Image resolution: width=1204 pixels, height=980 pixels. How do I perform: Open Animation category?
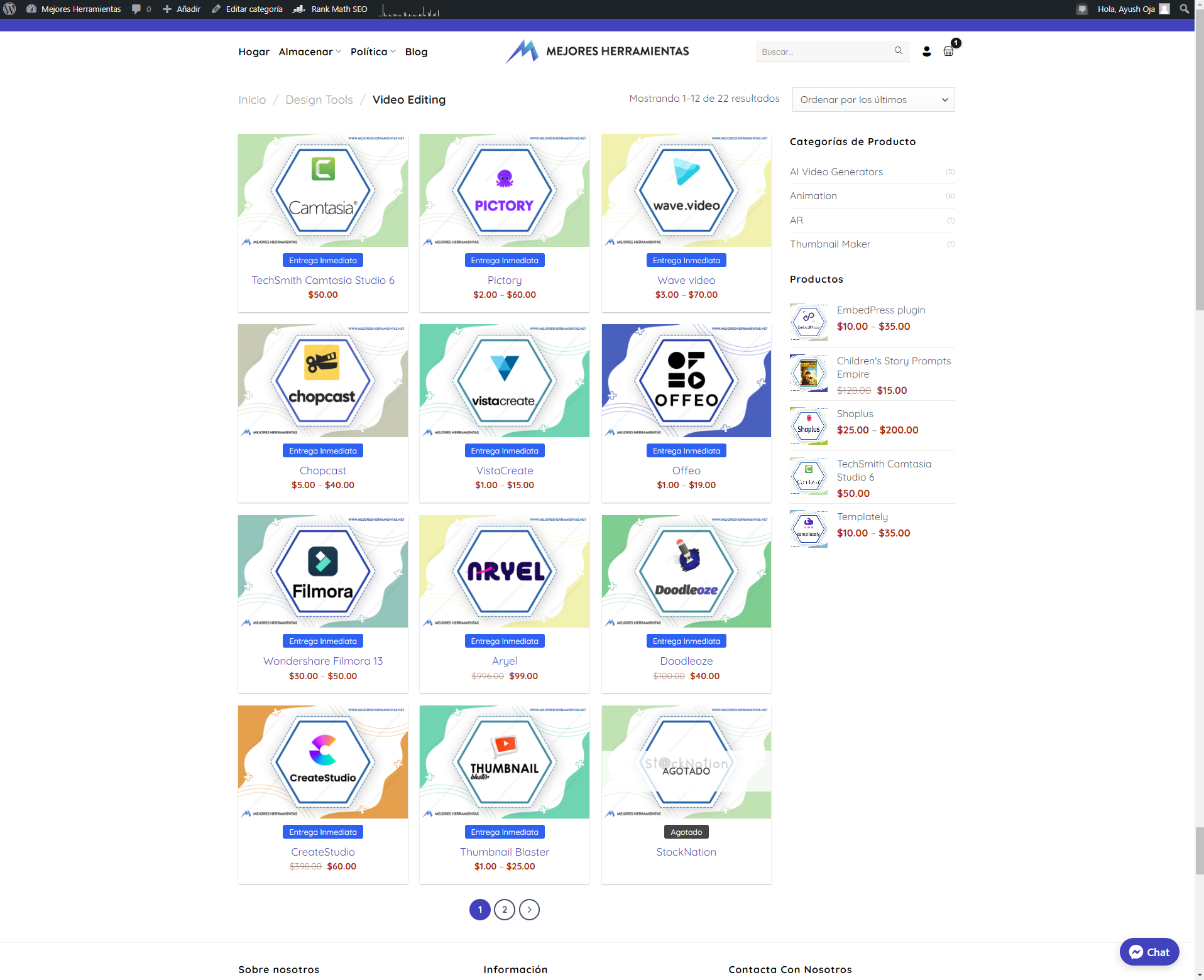[x=813, y=195]
